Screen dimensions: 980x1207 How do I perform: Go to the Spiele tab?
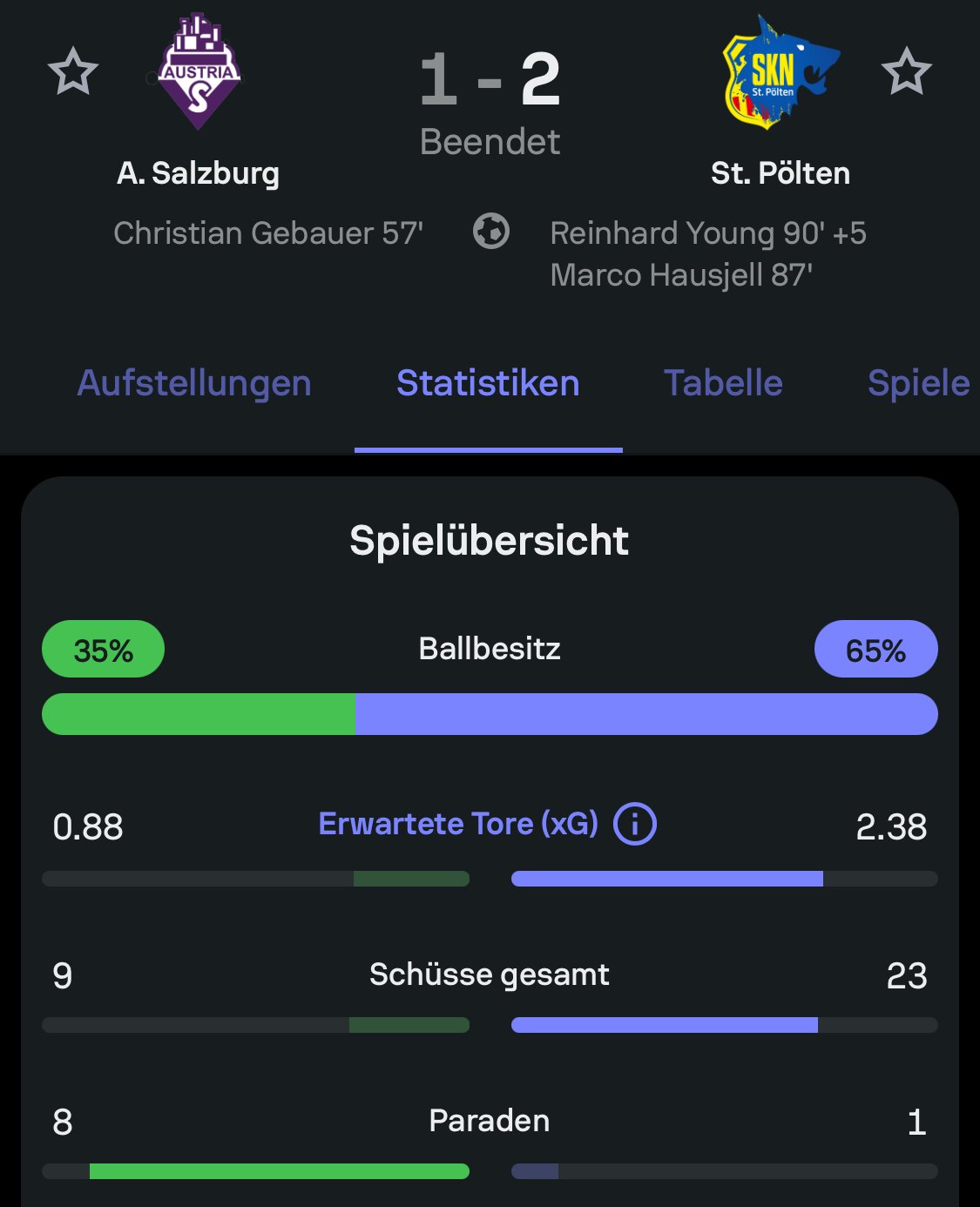coord(918,383)
